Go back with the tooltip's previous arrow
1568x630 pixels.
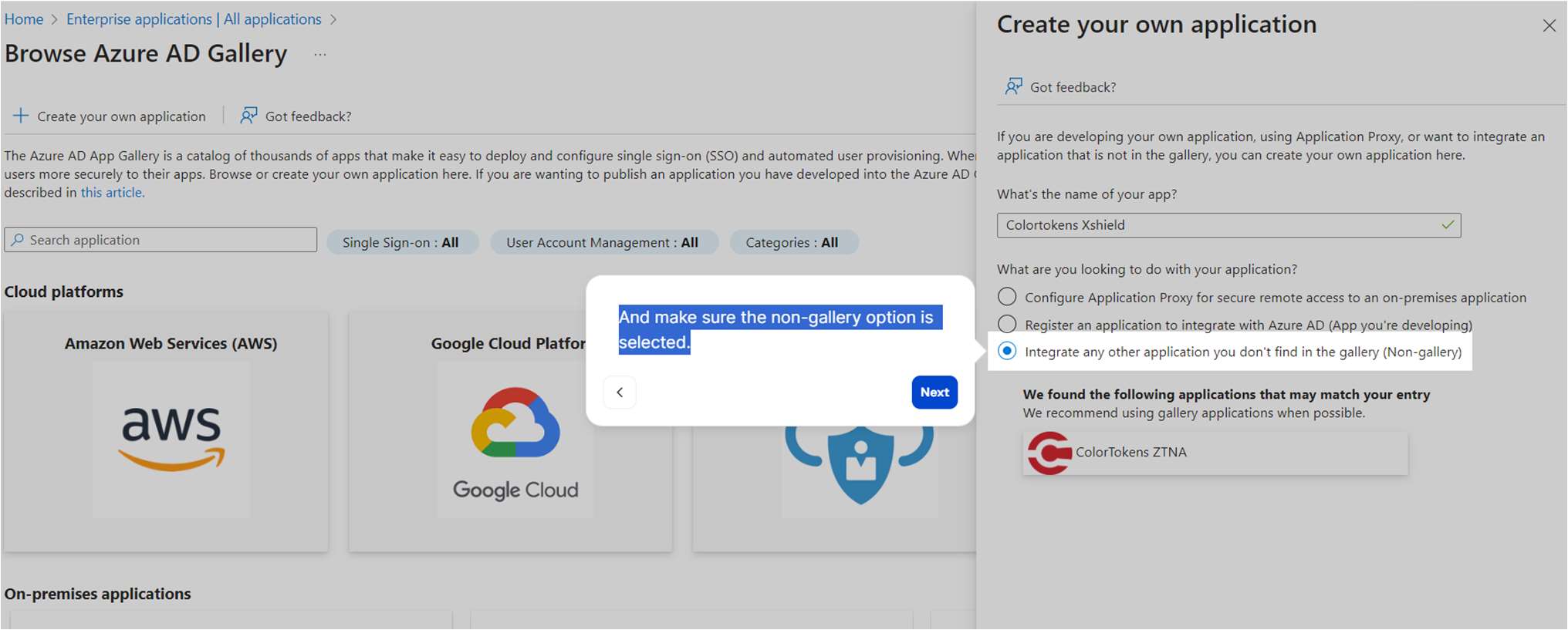[x=620, y=392]
